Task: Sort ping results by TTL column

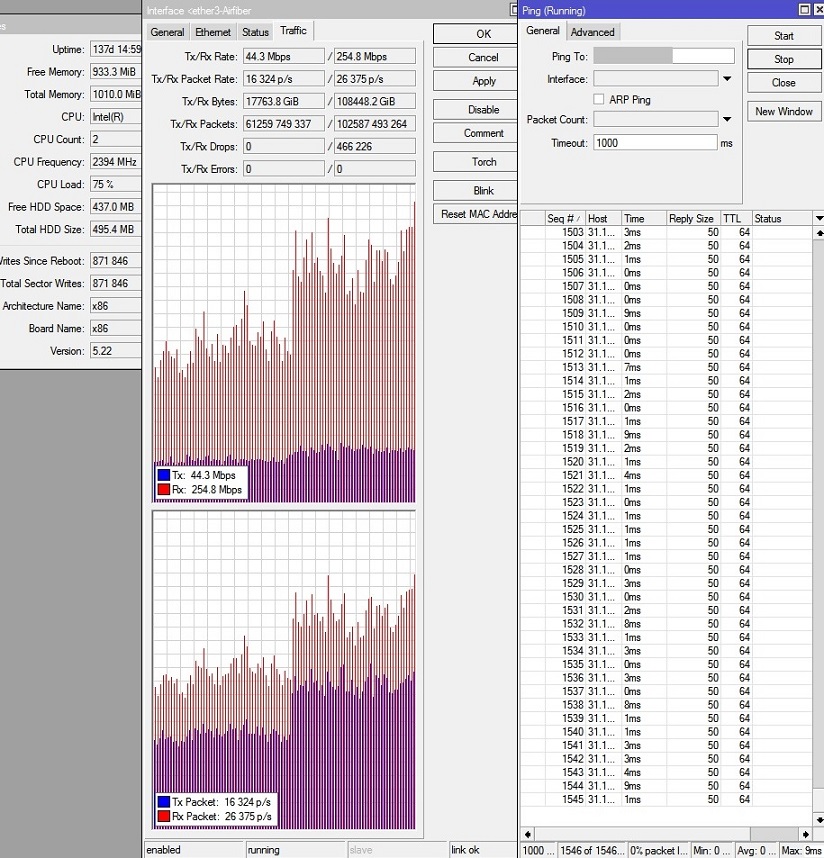Action: click(x=736, y=218)
